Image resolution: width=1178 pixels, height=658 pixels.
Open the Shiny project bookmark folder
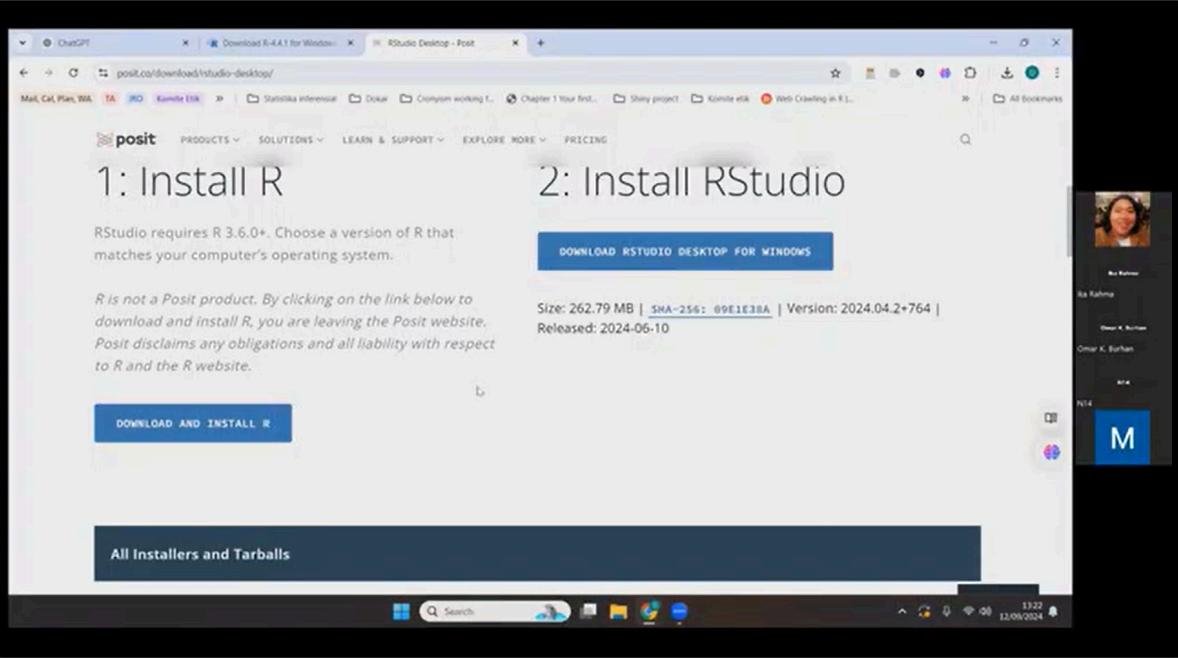coord(646,98)
